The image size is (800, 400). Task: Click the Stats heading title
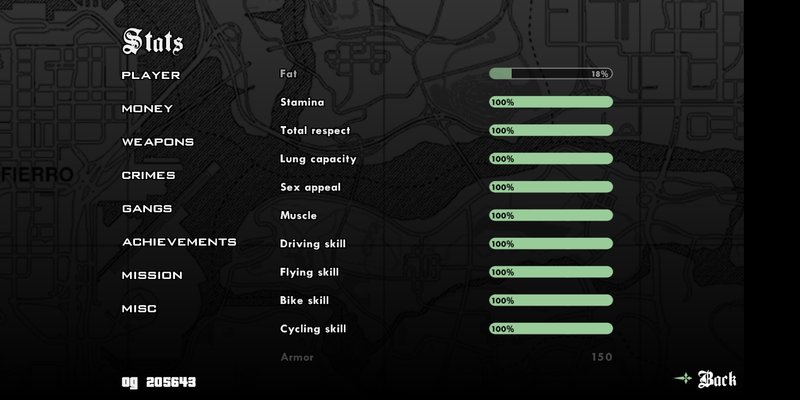click(x=152, y=41)
